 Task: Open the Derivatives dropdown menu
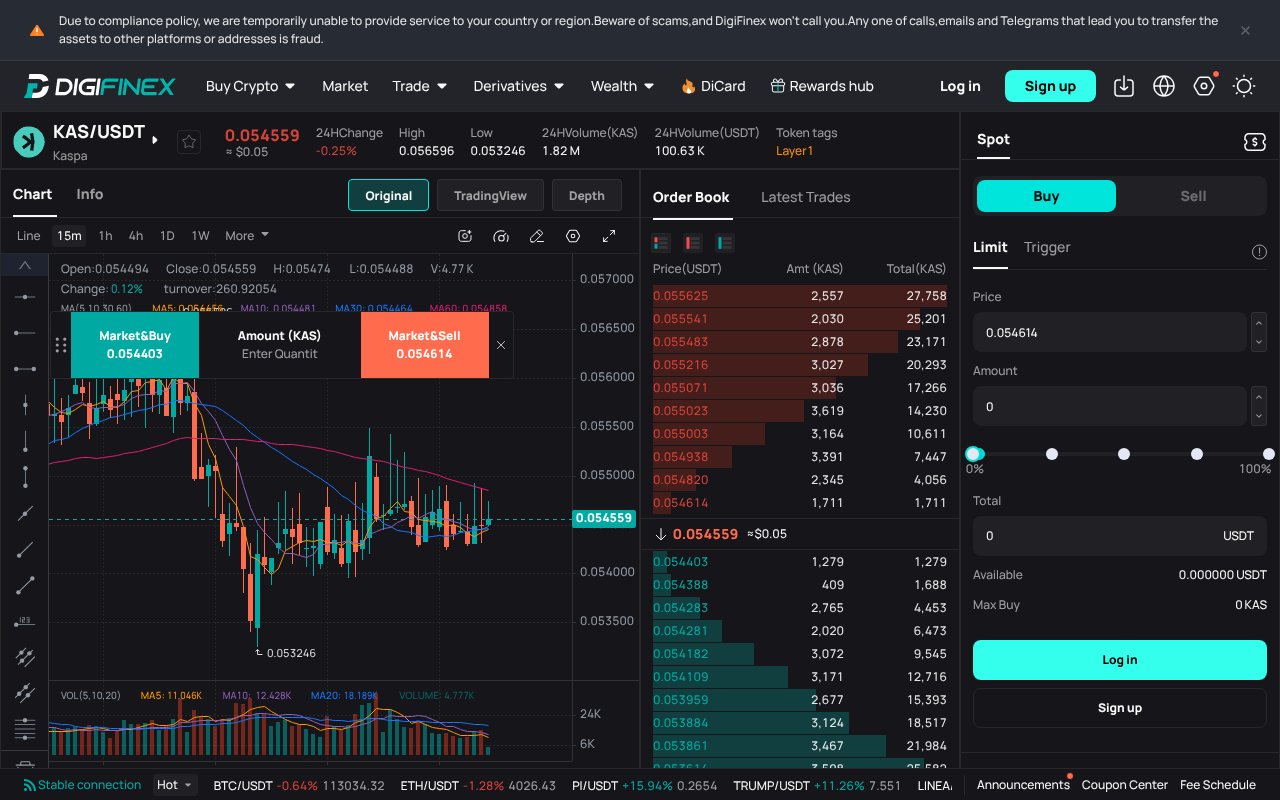(x=518, y=86)
